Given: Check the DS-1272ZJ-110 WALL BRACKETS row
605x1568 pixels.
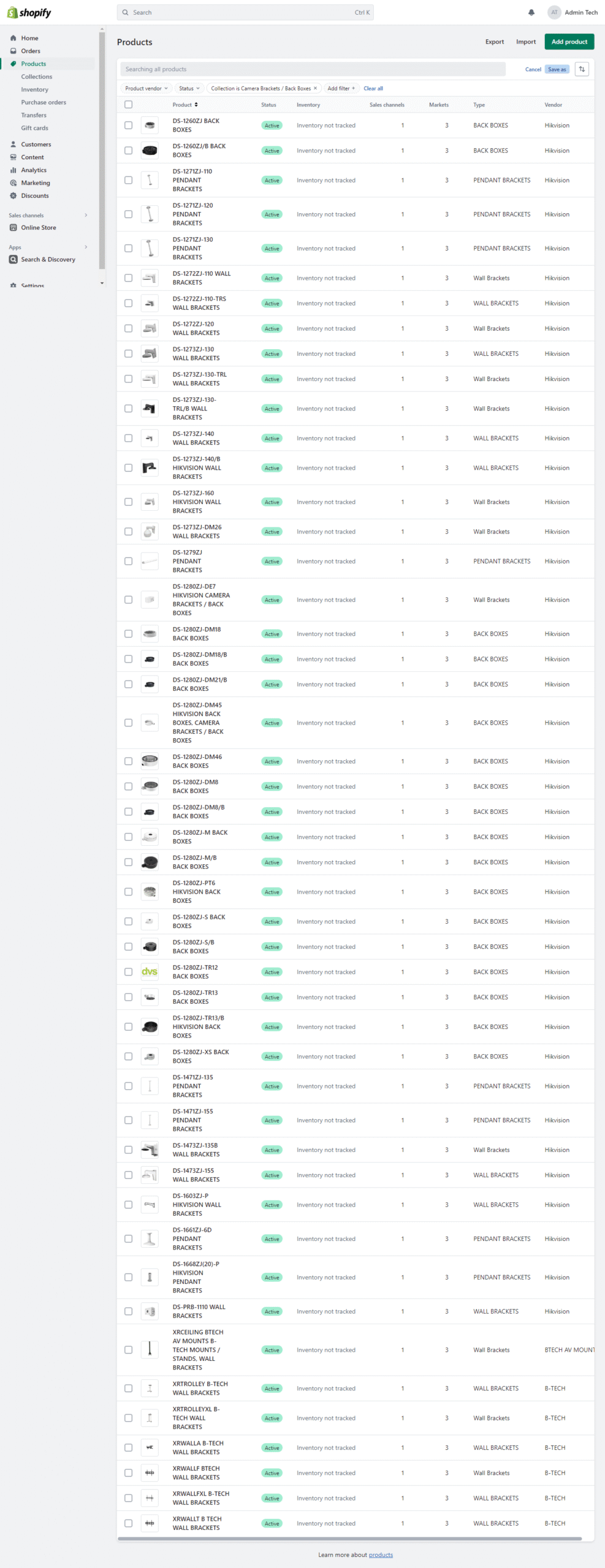Looking at the screenshot, I should click(128, 278).
